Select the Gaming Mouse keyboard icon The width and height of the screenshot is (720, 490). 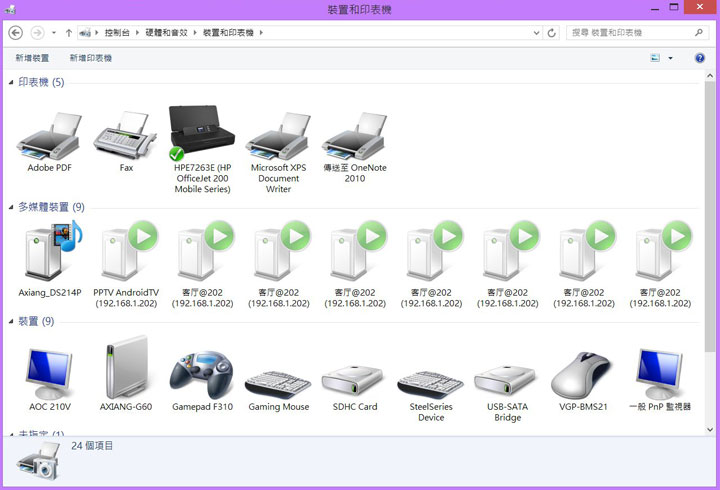278,385
